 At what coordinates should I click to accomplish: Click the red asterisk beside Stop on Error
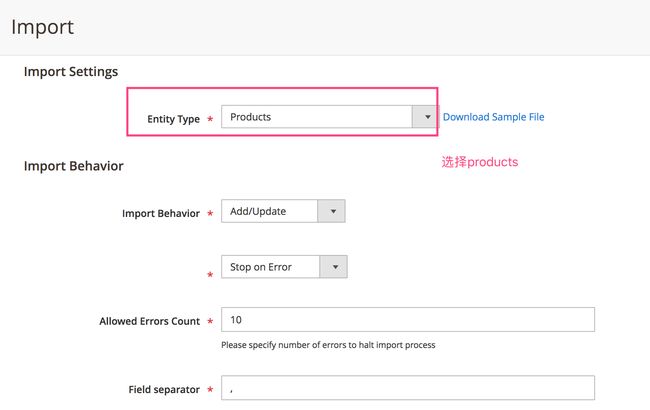210,274
